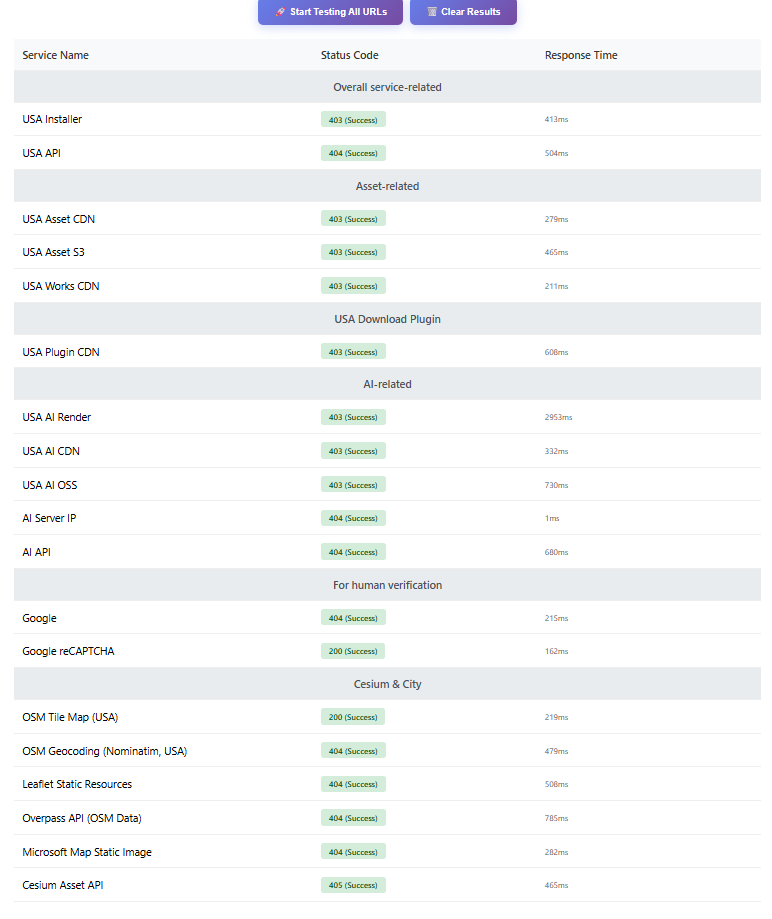Select the Status Code column header
The image size is (772, 919).
349,55
